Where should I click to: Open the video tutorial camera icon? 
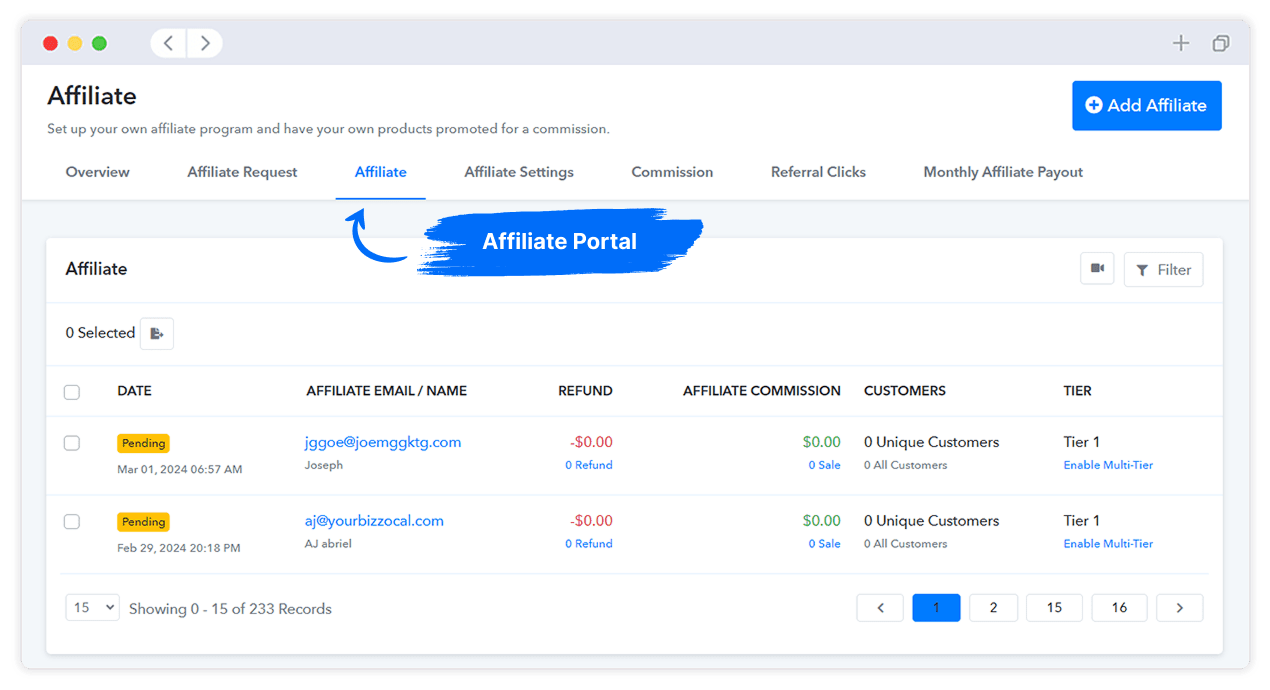pyautogui.click(x=1097, y=269)
